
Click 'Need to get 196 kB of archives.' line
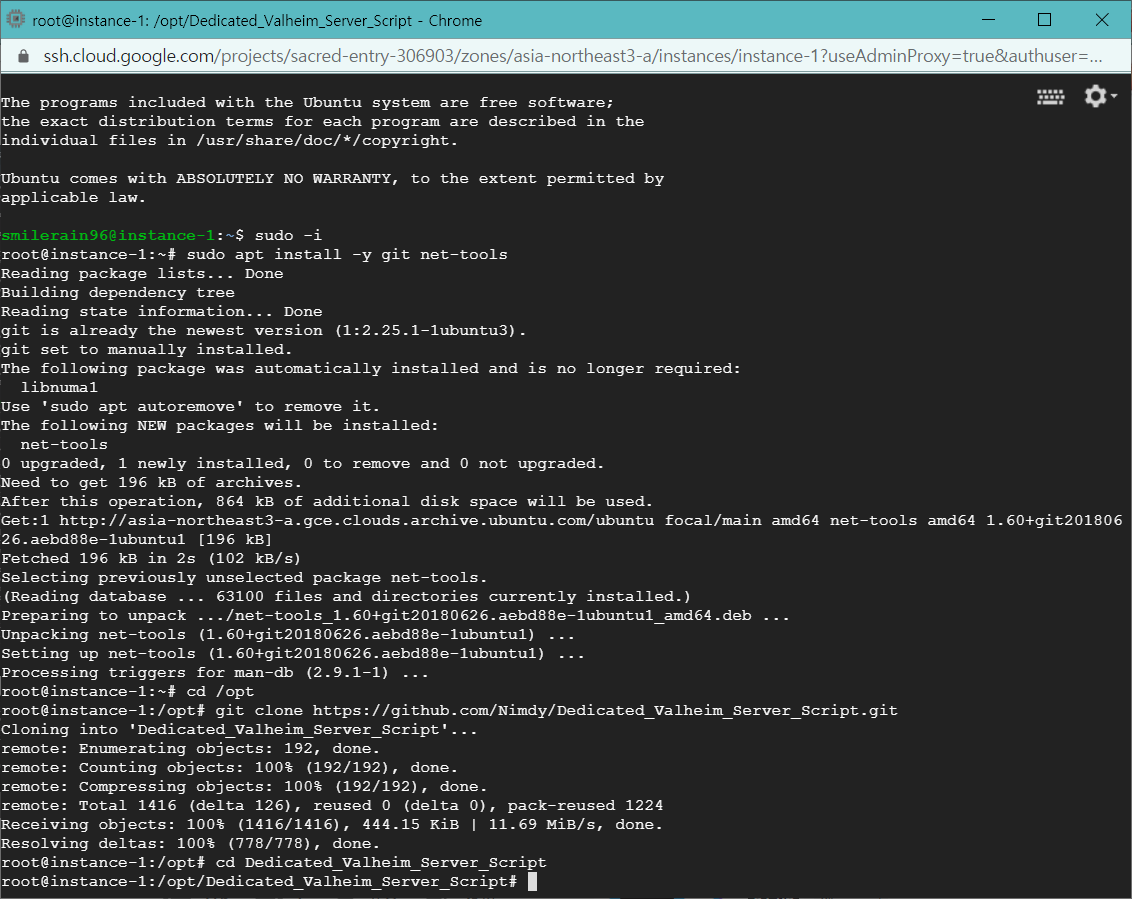click(x=152, y=482)
